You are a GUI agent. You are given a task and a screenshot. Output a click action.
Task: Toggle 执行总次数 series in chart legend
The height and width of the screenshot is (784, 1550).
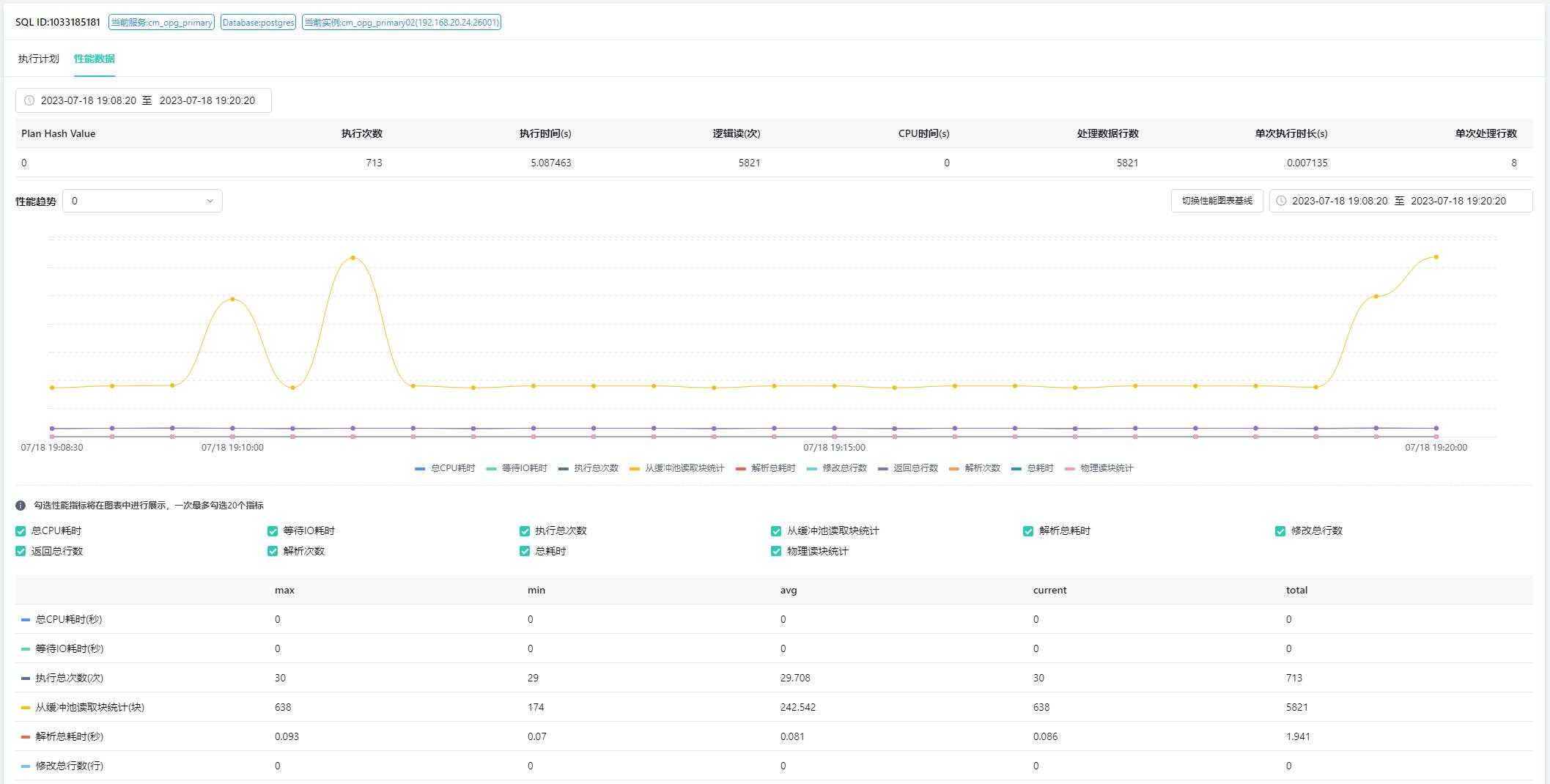(588, 468)
